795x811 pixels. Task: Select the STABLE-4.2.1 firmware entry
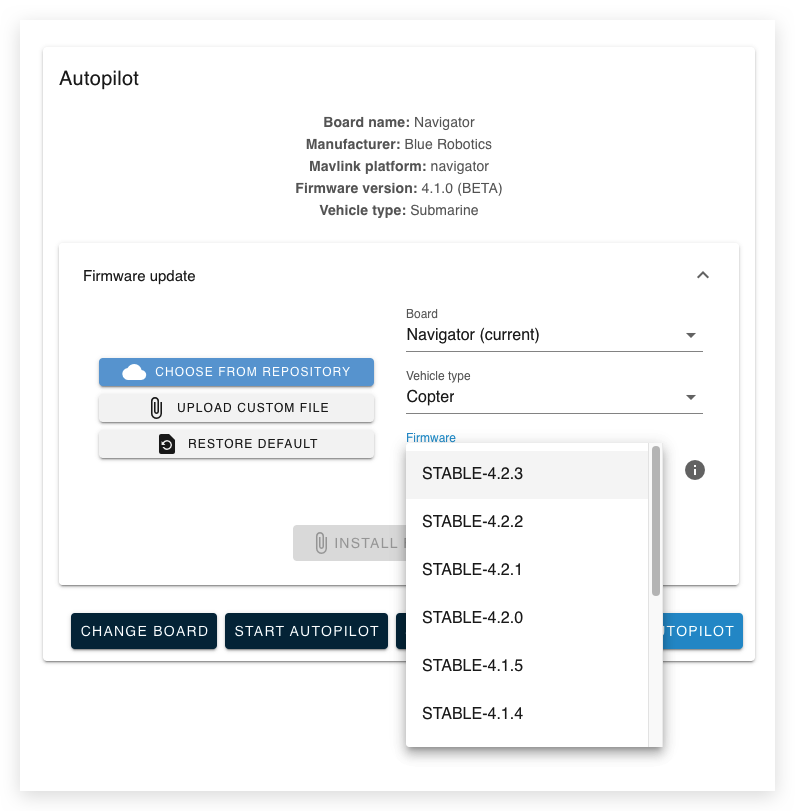pyautogui.click(x=471, y=569)
